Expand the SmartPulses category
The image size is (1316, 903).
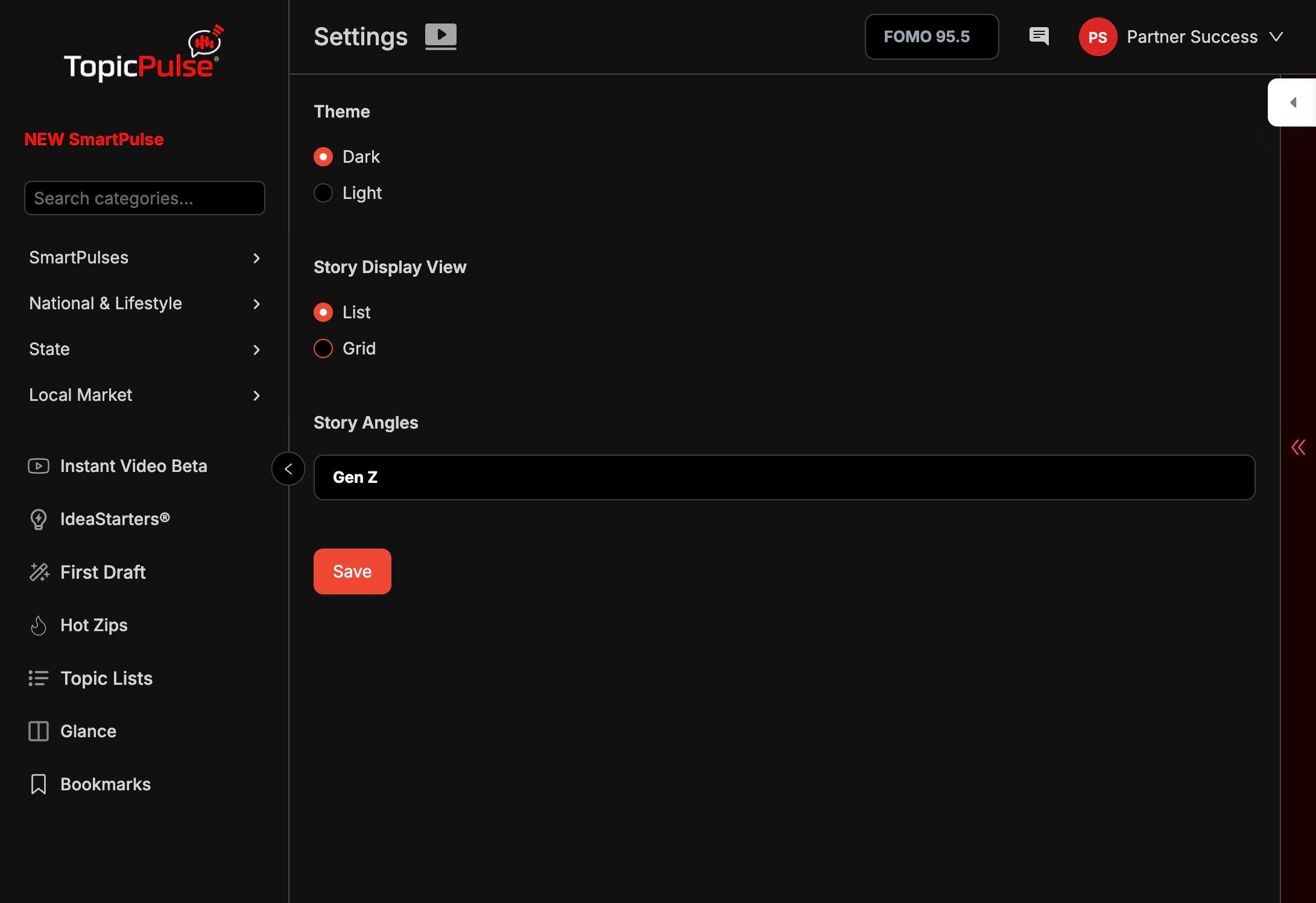pos(144,257)
